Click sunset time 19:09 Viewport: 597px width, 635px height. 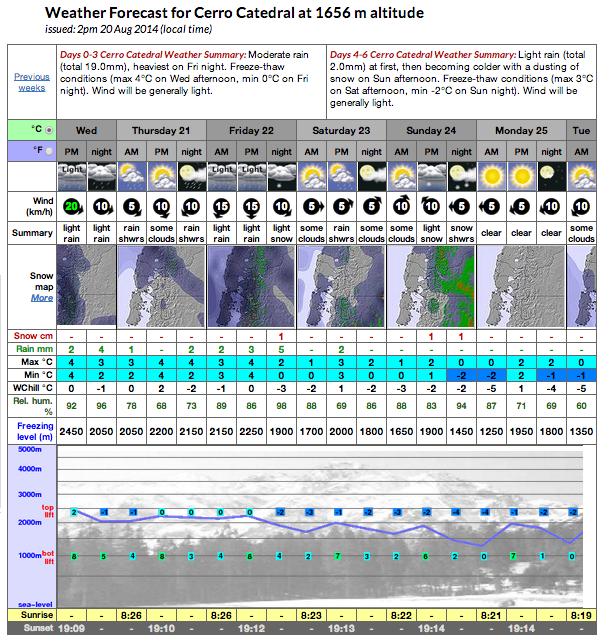pos(71,629)
